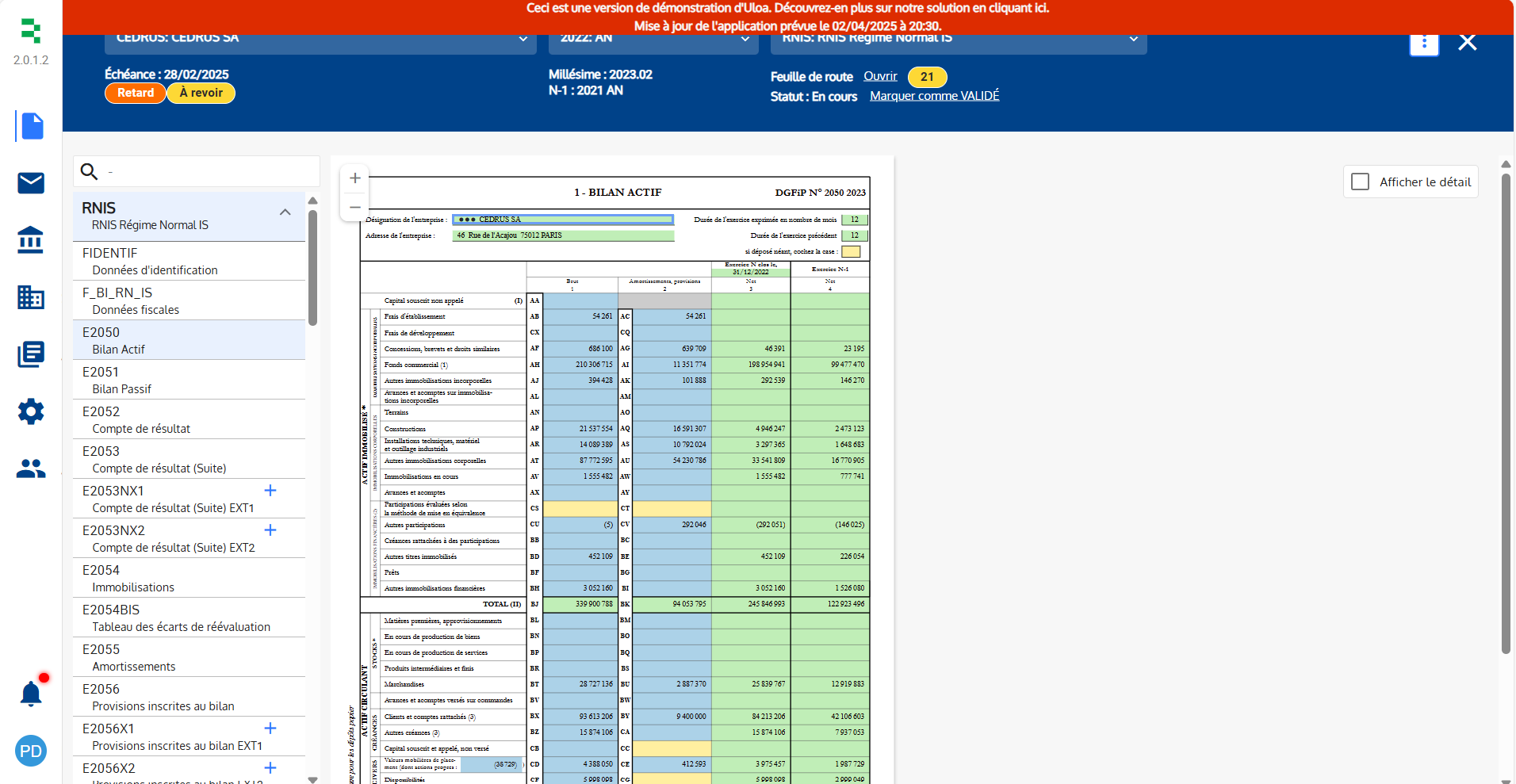Click the notifications bell icon

pyautogui.click(x=31, y=694)
